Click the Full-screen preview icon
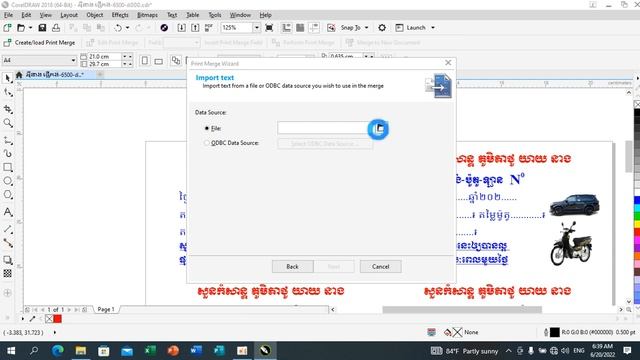This screenshot has height=360, width=640. [x=269, y=28]
